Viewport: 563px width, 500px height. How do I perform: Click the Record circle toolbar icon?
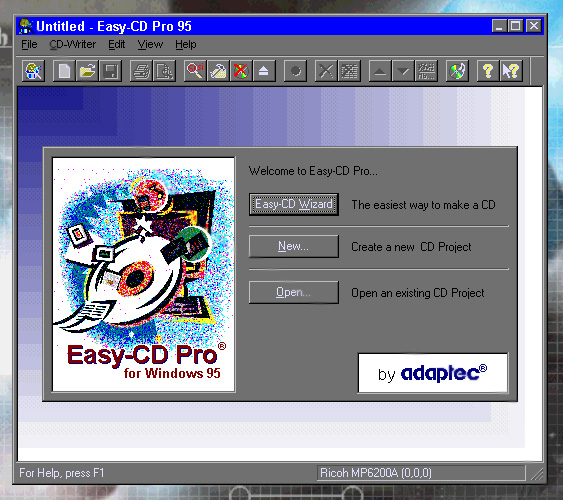tap(295, 71)
